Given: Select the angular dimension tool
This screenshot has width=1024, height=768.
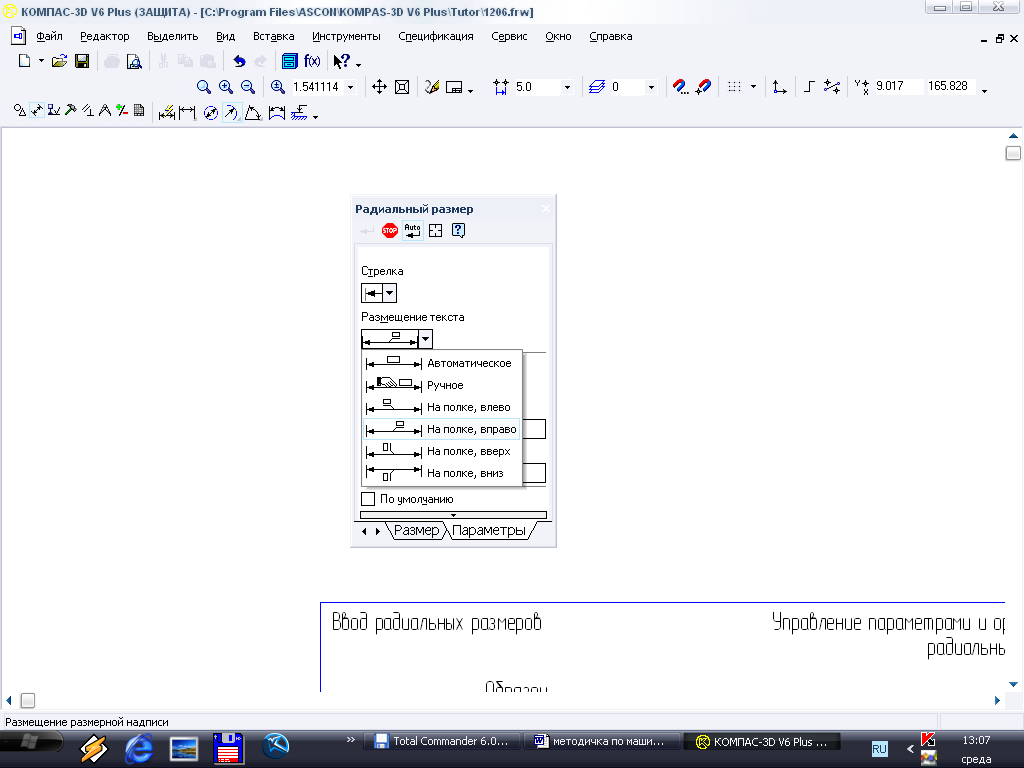Looking at the screenshot, I should (253, 113).
